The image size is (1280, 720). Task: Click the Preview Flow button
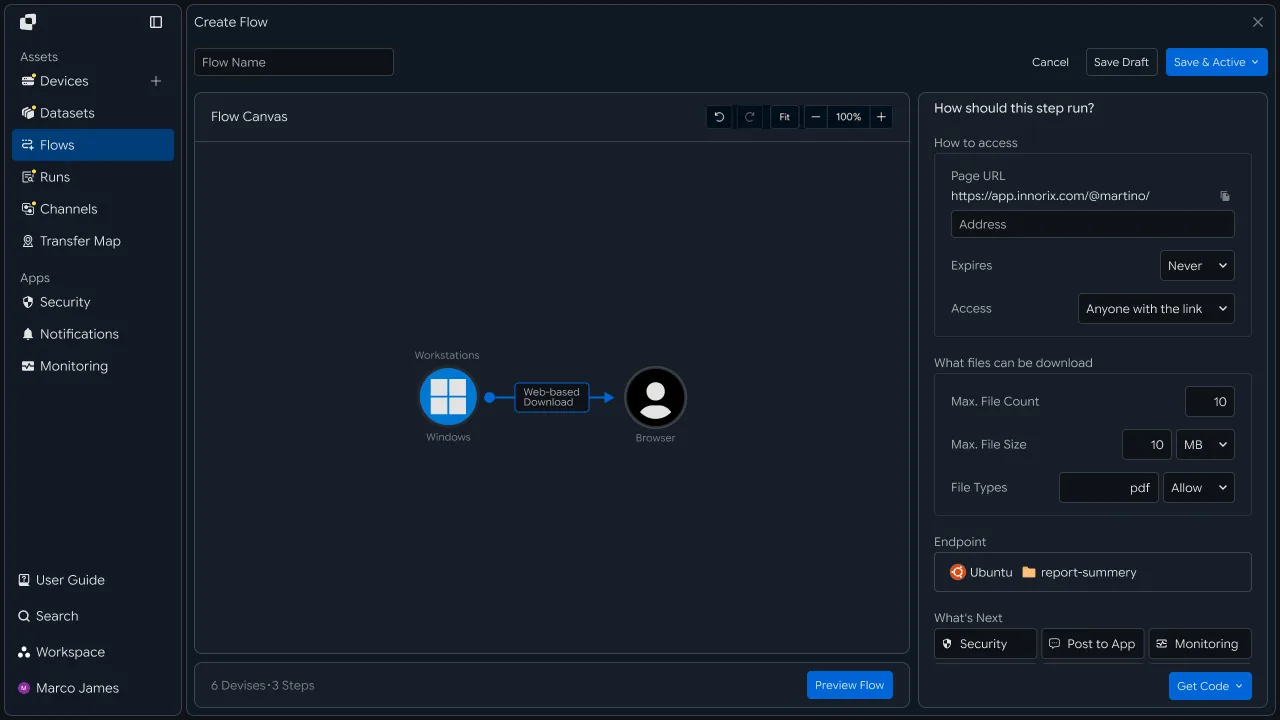click(x=850, y=685)
